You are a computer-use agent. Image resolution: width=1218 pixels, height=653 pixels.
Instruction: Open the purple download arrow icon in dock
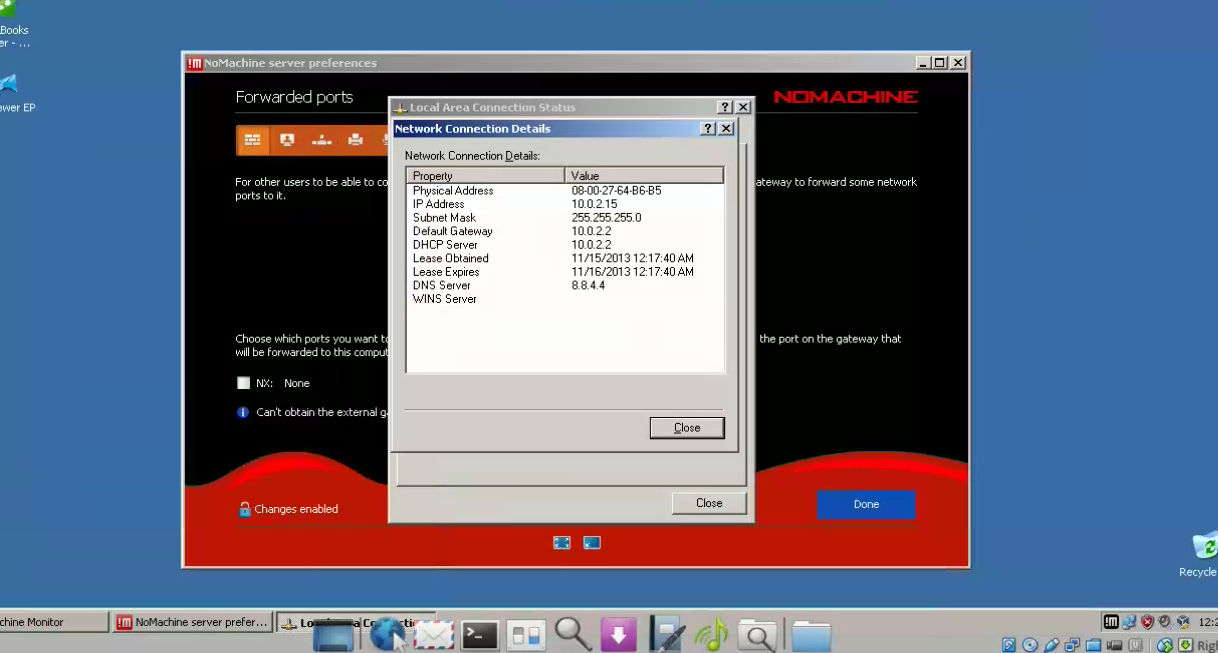tap(618, 635)
